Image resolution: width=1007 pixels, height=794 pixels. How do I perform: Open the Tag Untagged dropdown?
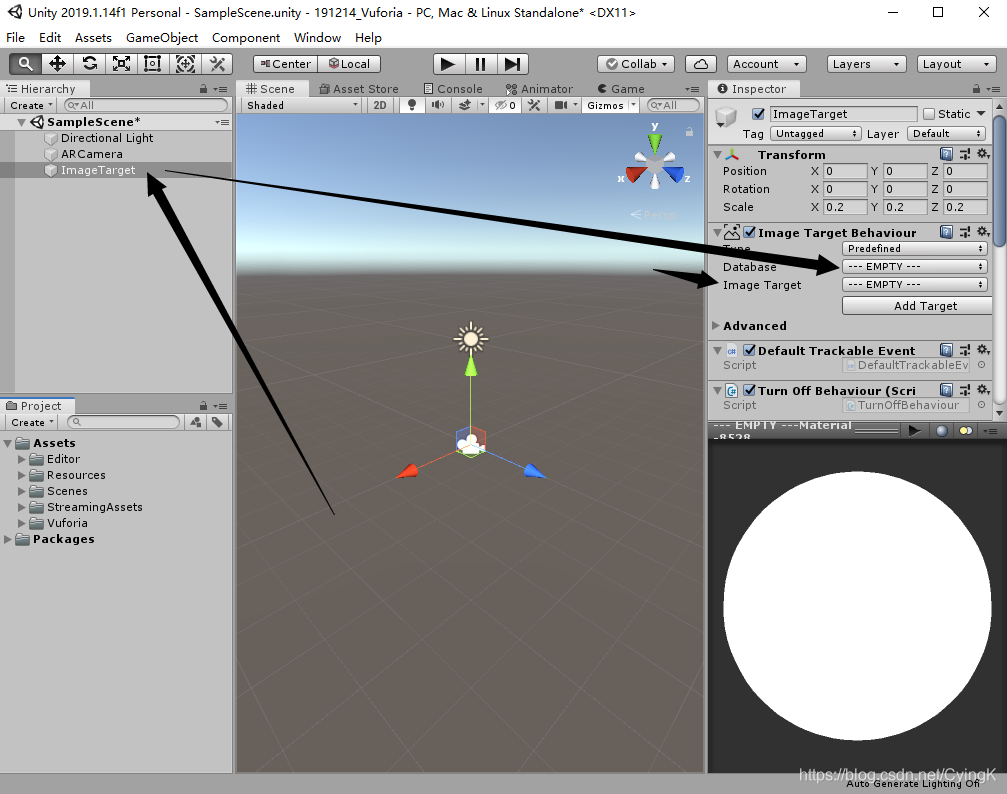[x=816, y=133]
